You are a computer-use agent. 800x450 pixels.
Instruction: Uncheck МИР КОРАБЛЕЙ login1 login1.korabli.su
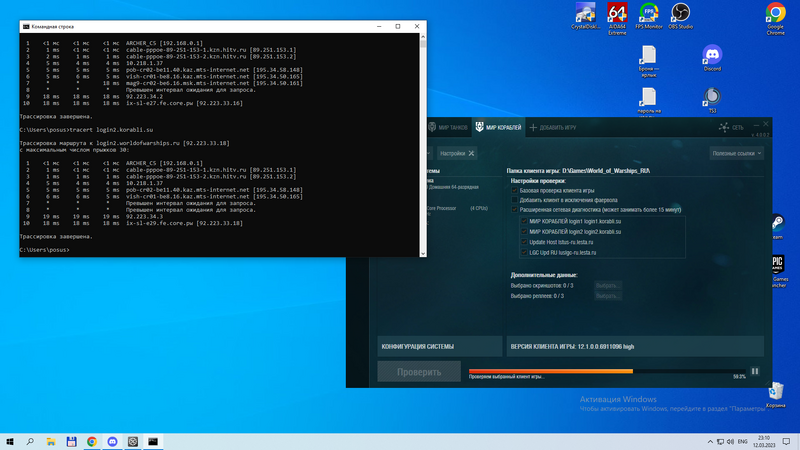(x=524, y=221)
